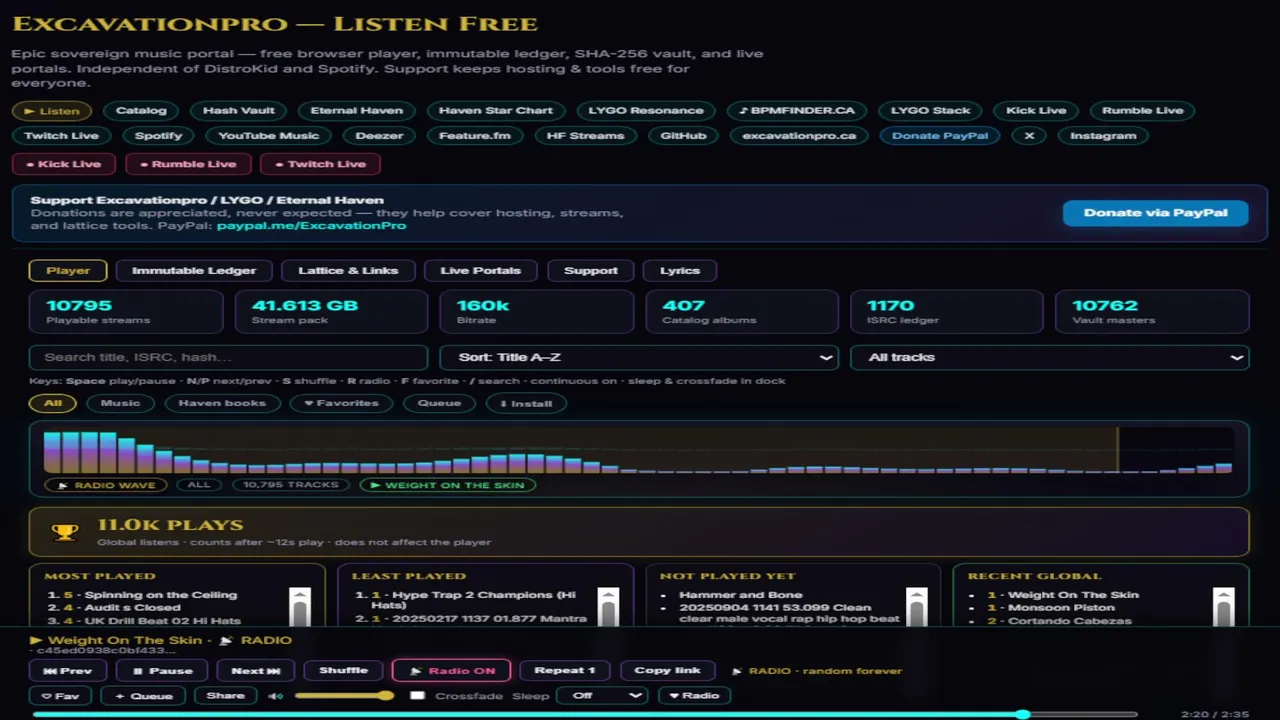This screenshot has width=1280, height=720.
Task: Adjust the volume slider
Action: click(344, 696)
